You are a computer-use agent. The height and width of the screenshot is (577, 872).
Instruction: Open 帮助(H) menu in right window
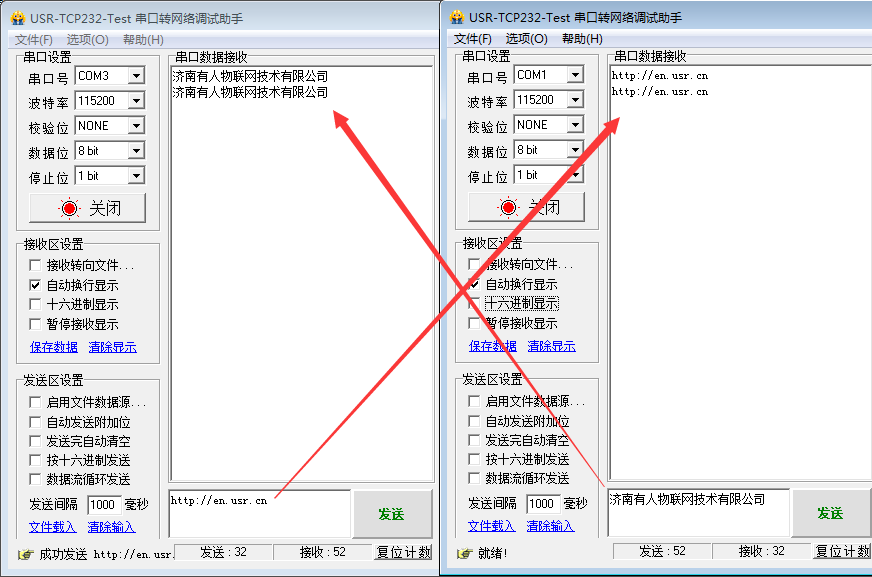582,39
